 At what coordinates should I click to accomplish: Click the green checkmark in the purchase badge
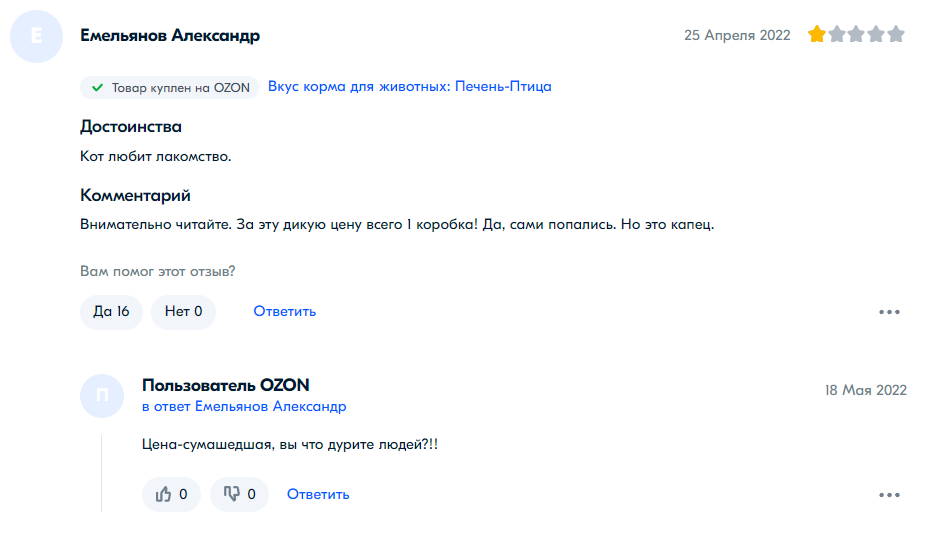coord(97,88)
